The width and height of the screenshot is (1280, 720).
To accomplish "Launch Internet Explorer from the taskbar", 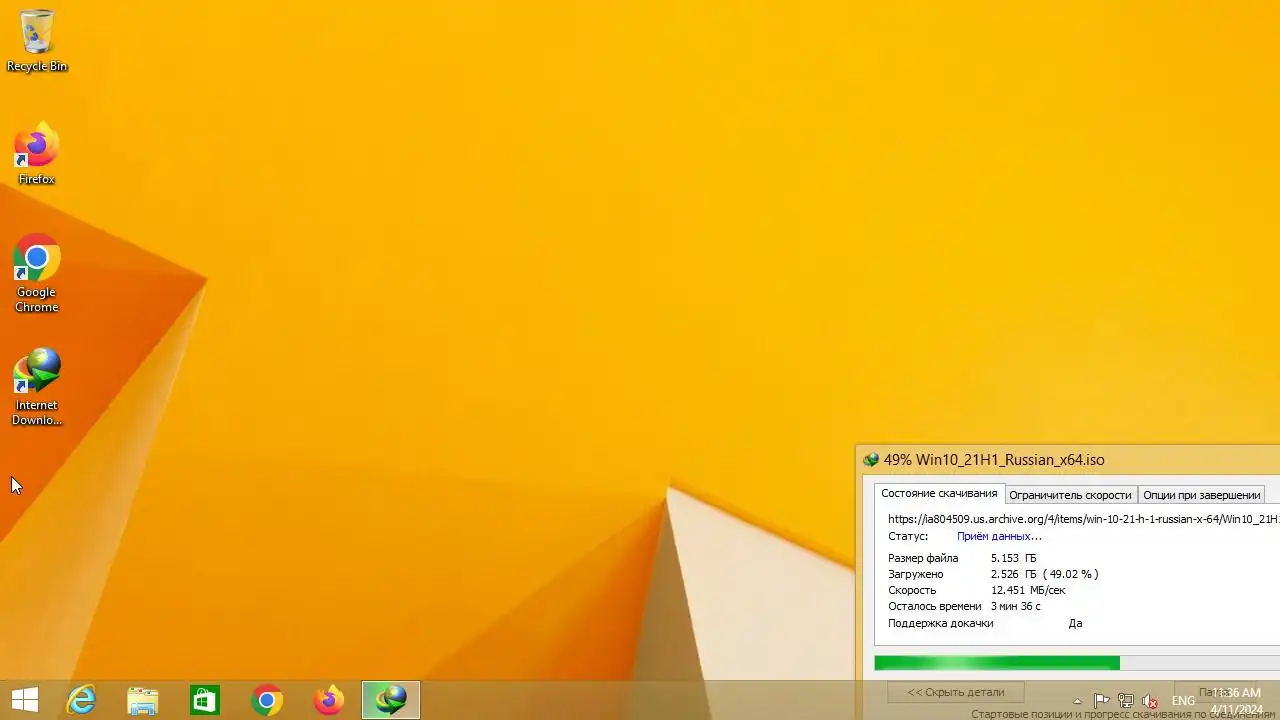I will click(80, 700).
